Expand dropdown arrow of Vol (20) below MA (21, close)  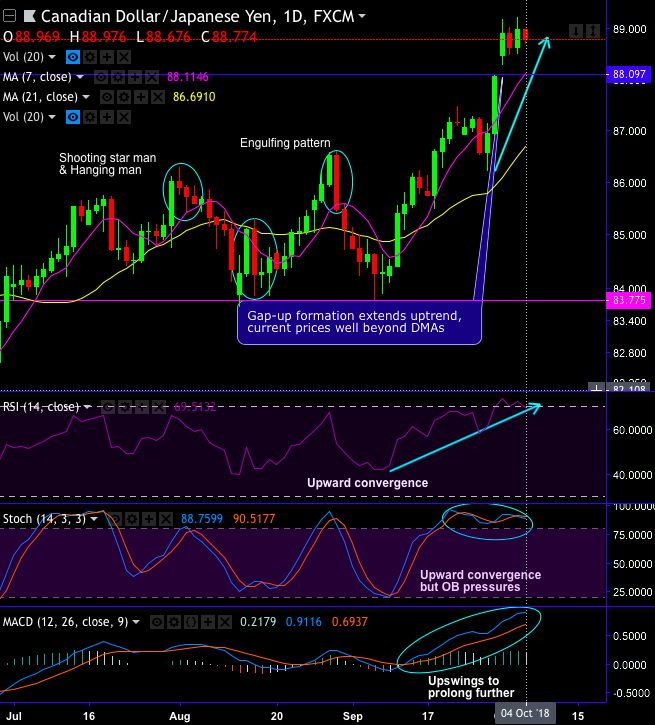[52, 117]
